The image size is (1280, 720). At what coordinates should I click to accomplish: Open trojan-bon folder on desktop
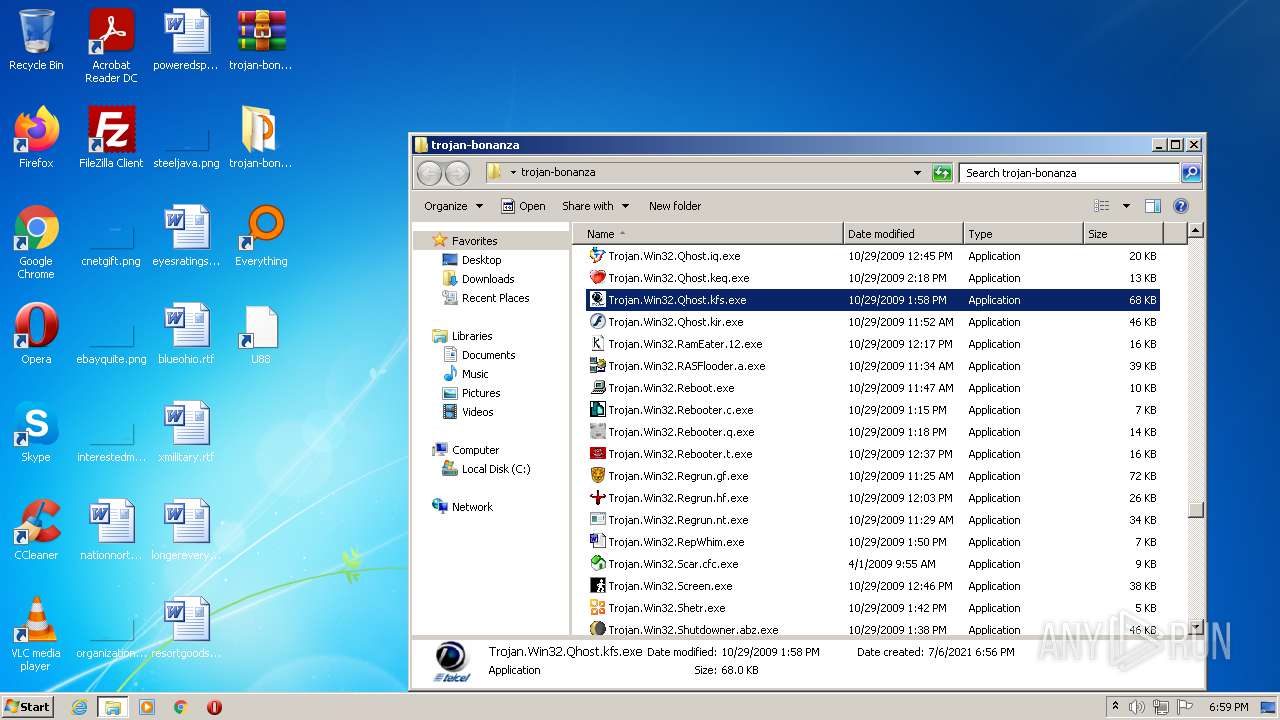coord(261,138)
